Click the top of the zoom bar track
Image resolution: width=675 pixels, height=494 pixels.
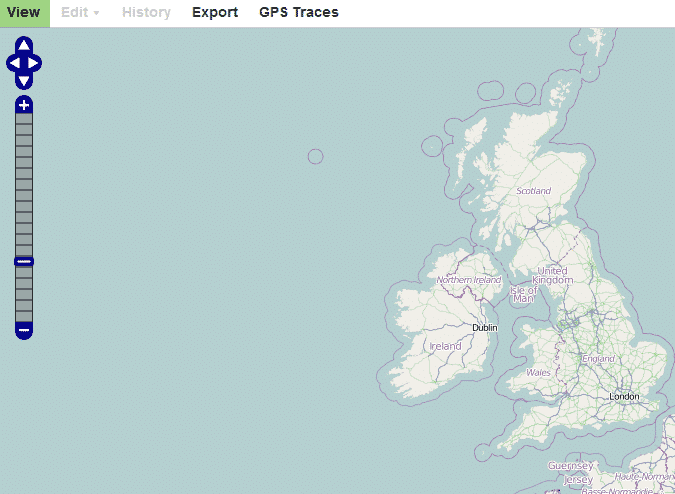coord(24,119)
